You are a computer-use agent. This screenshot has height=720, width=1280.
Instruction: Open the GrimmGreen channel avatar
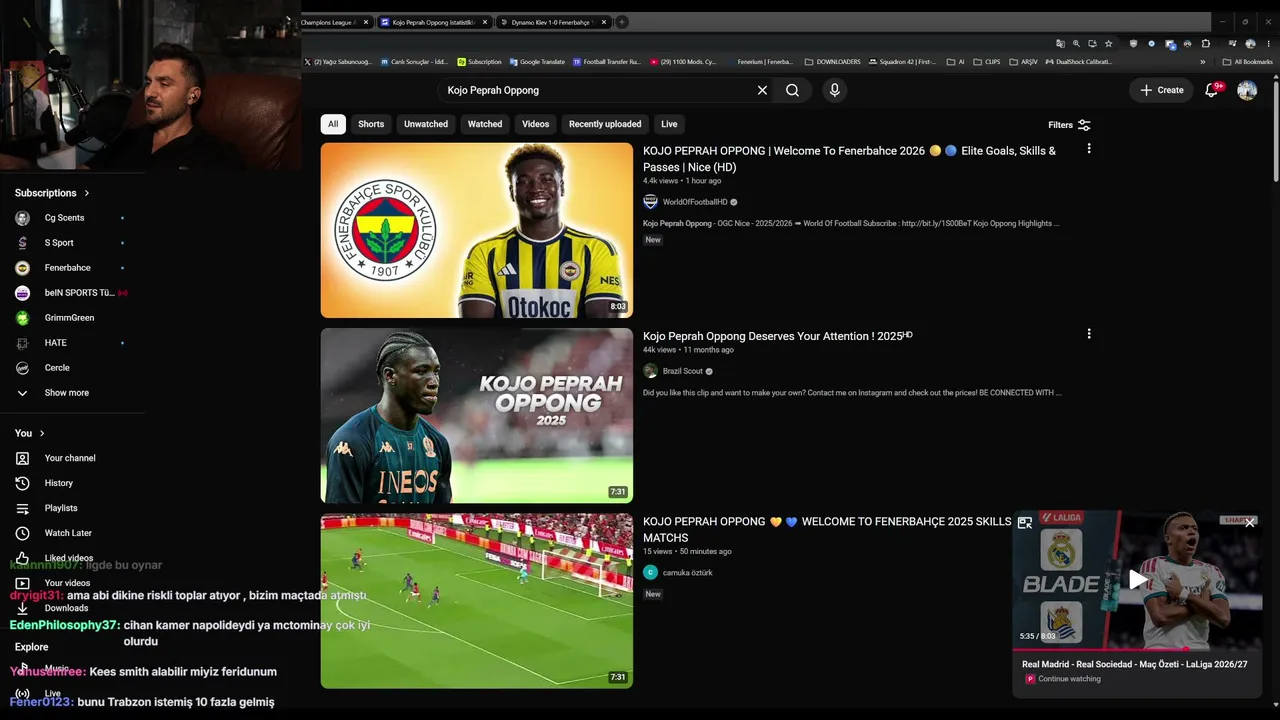pyautogui.click(x=23, y=318)
